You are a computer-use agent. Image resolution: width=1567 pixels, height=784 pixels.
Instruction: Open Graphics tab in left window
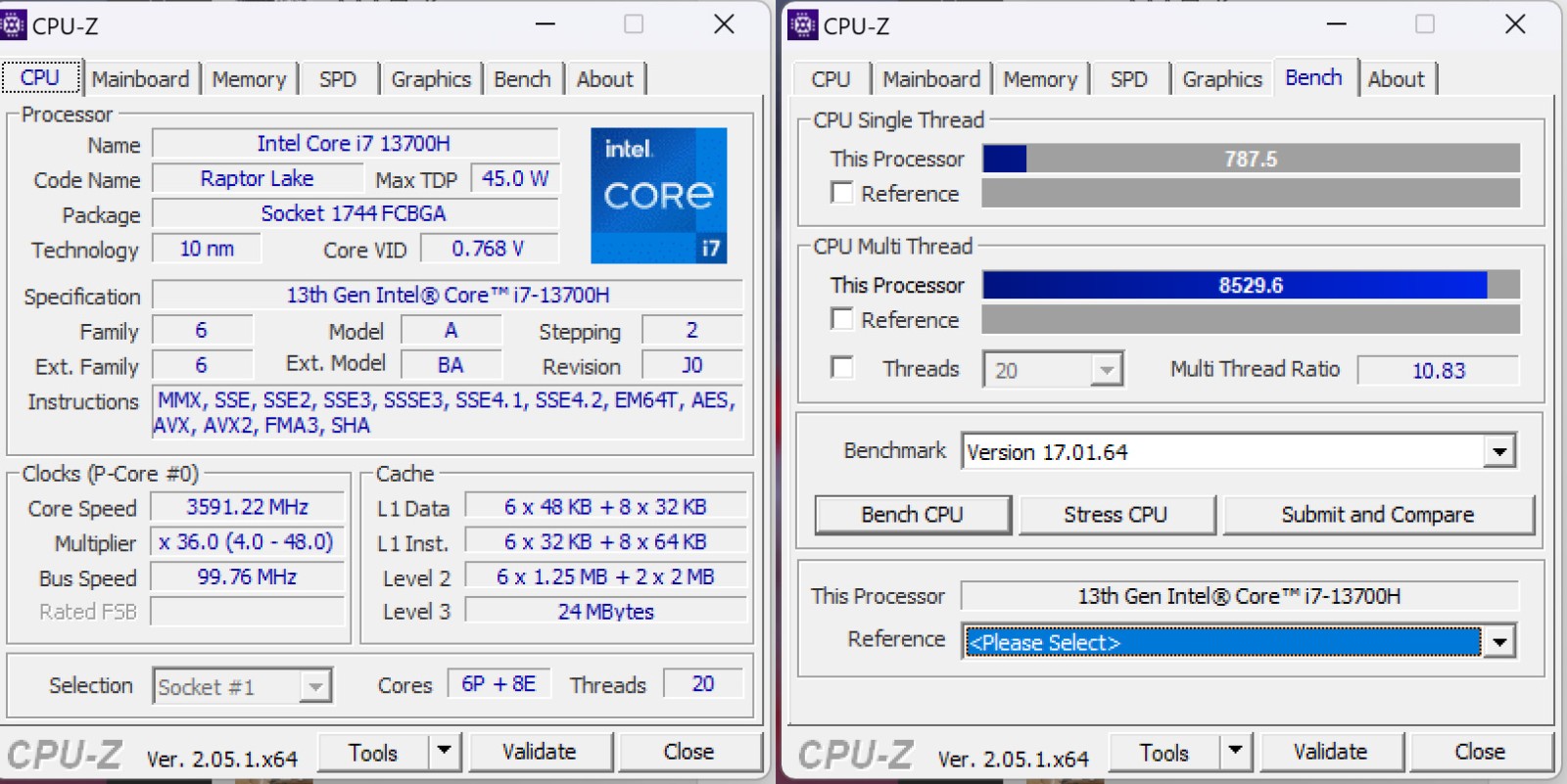point(431,79)
